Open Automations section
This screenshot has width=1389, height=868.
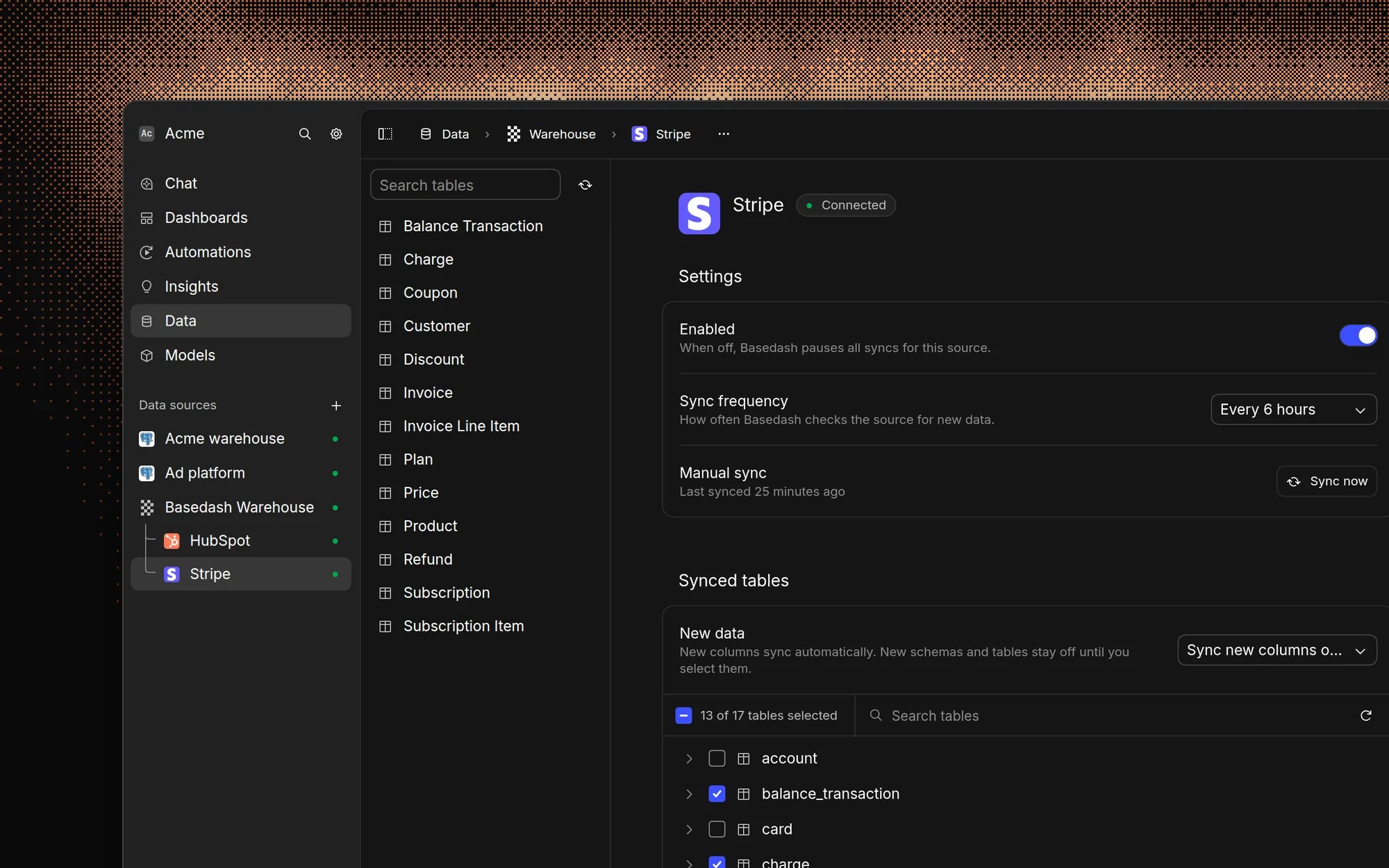coord(241,252)
